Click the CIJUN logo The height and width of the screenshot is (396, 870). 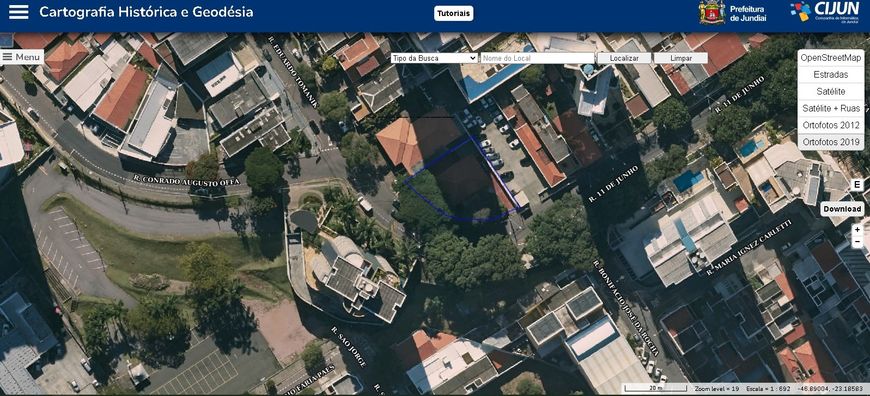pyautogui.click(x=824, y=12)
